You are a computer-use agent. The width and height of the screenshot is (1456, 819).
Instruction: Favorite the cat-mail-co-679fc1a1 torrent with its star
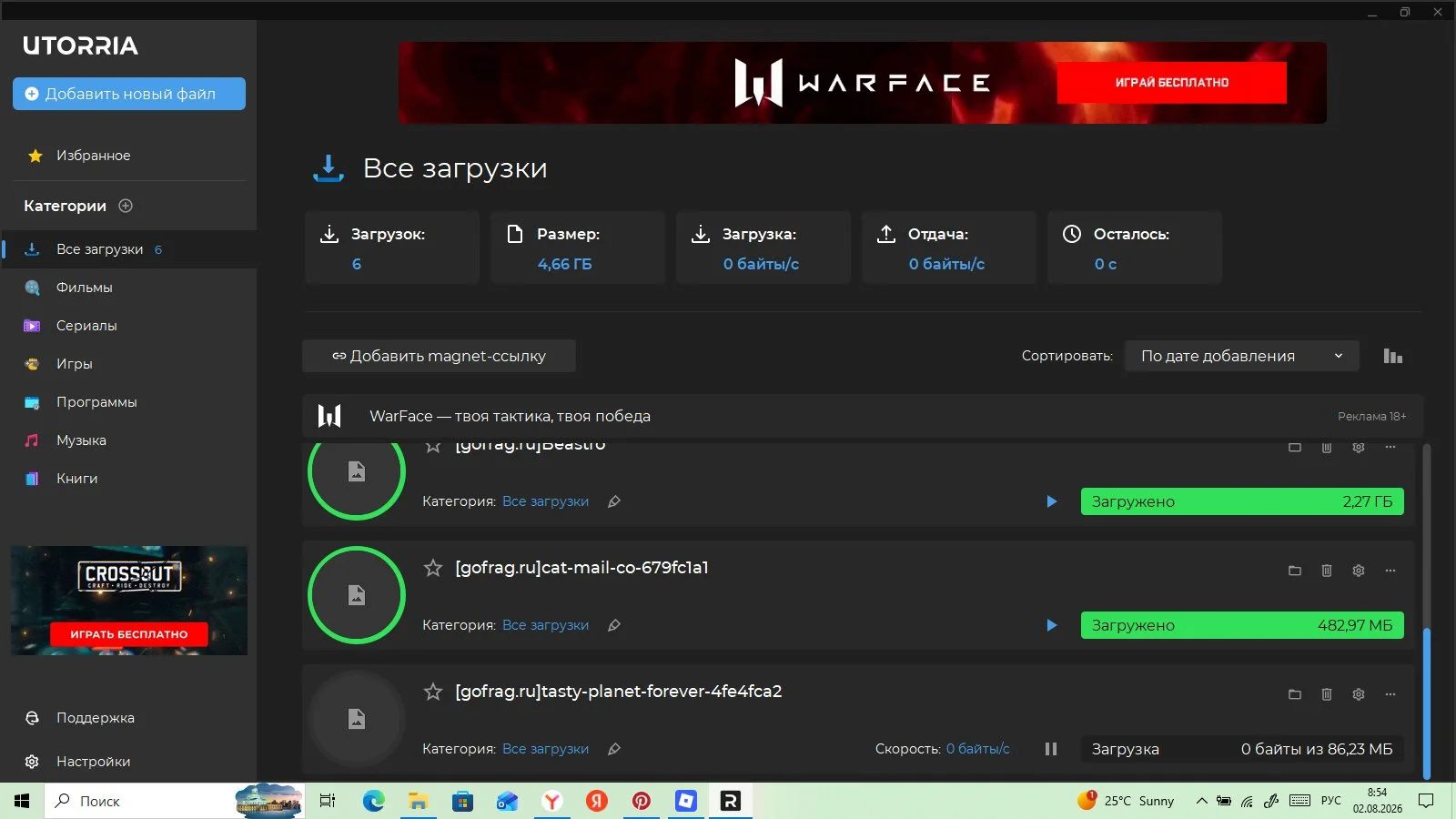pyautogui.click(x=433, y=568)
